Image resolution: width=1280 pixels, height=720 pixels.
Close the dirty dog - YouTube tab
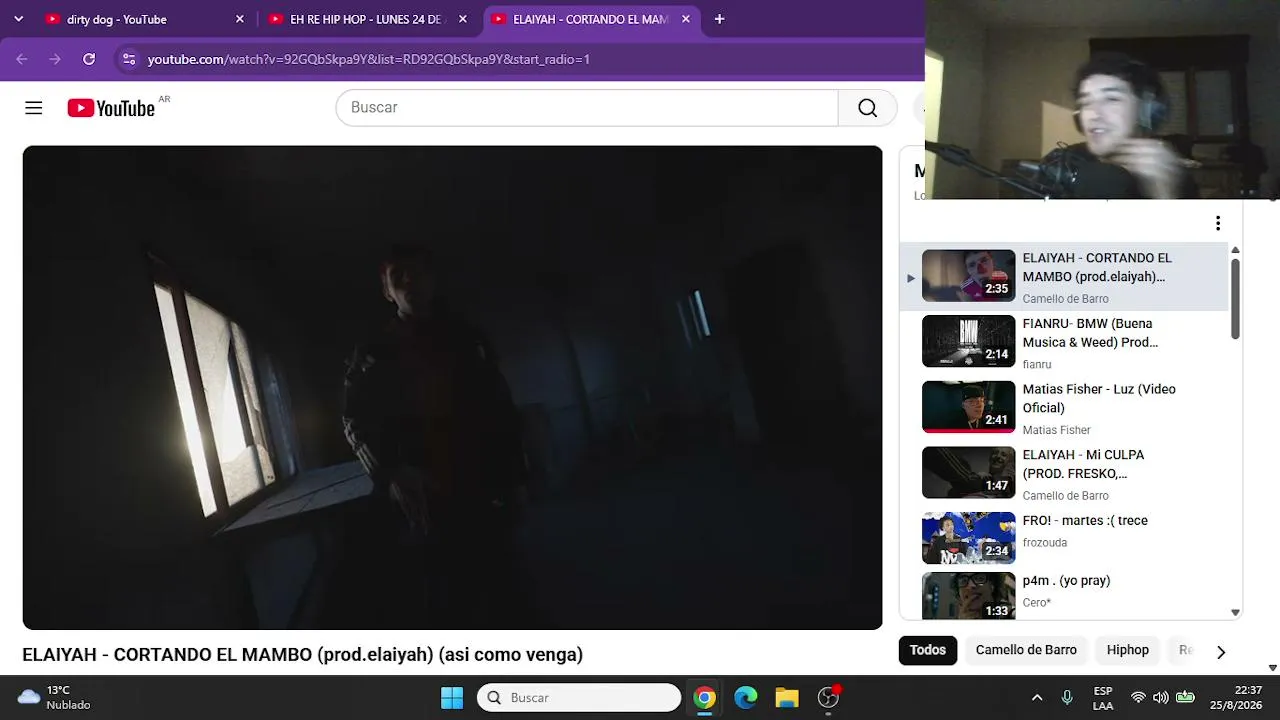click(240, 19)
